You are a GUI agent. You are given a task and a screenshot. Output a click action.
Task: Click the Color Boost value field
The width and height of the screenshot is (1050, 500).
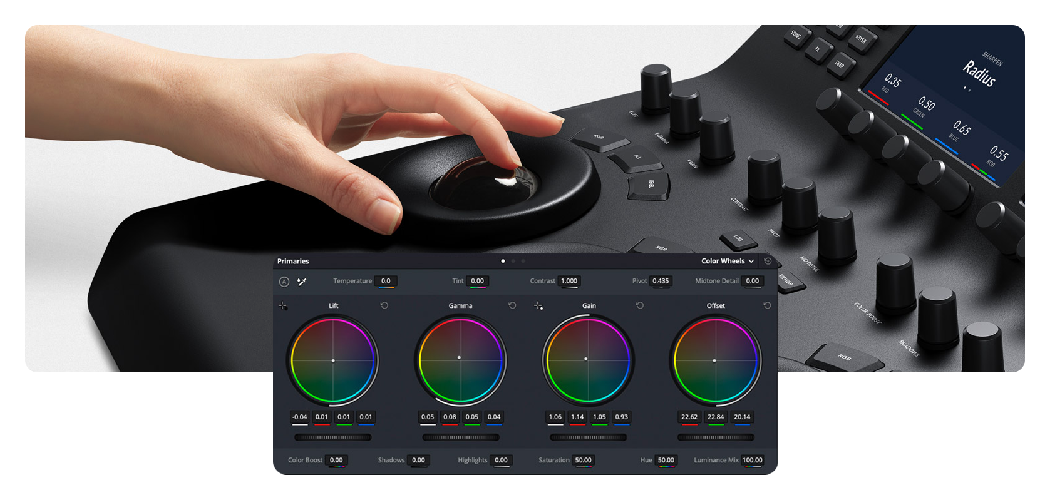336,461
